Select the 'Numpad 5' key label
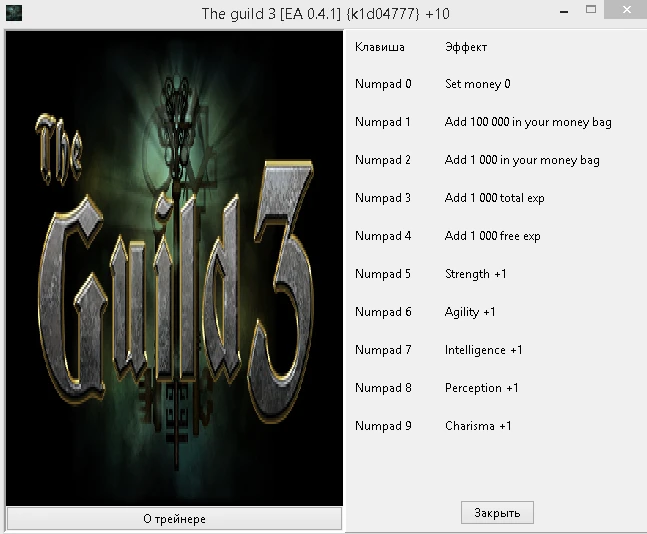This screenshot has width=647, height=534. (383, 274)
